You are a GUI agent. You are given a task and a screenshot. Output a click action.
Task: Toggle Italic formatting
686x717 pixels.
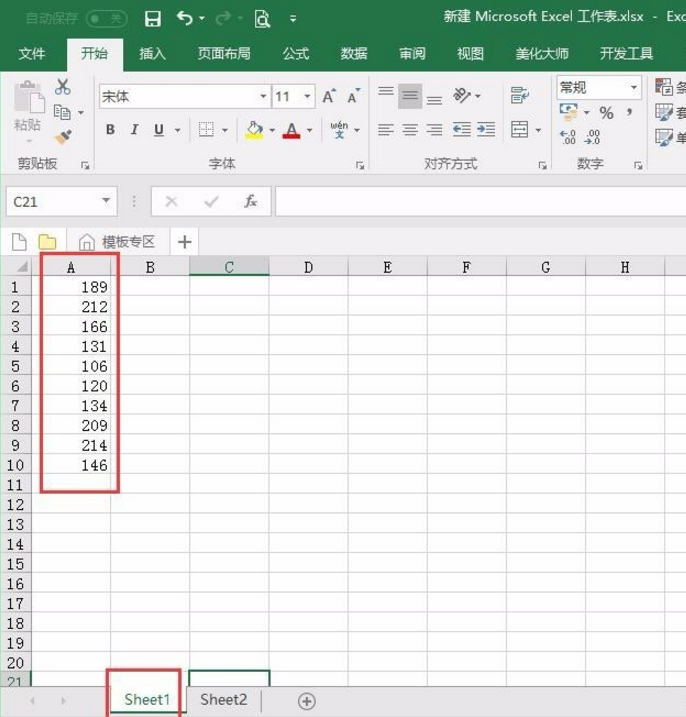click(134, 130)
